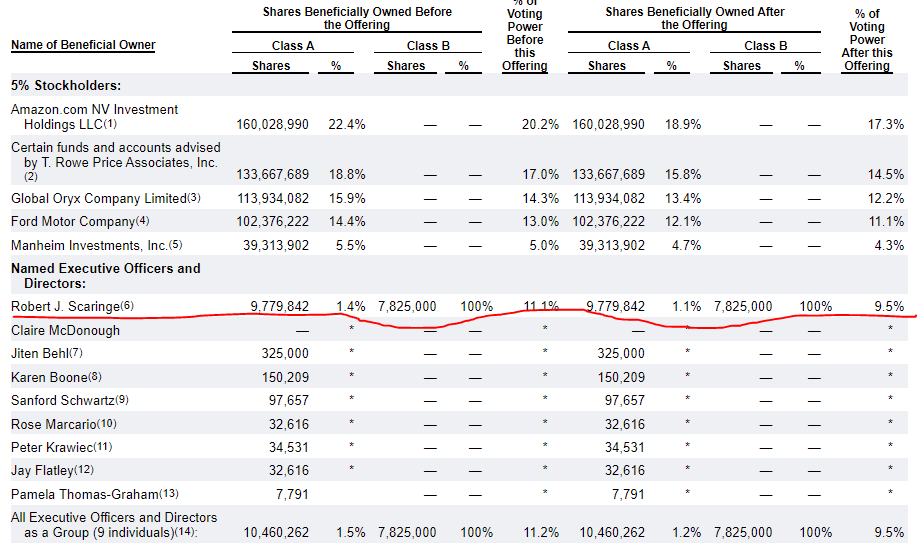Click Amazon's before-offering Class A share percentage 22.4%

point(347,125)
